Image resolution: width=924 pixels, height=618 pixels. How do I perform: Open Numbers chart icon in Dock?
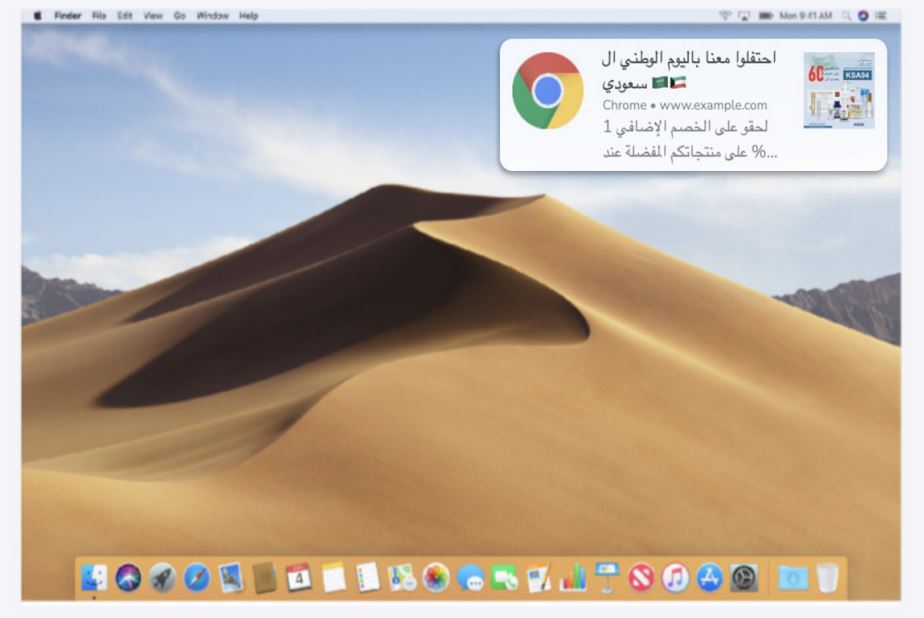[573, 577]
